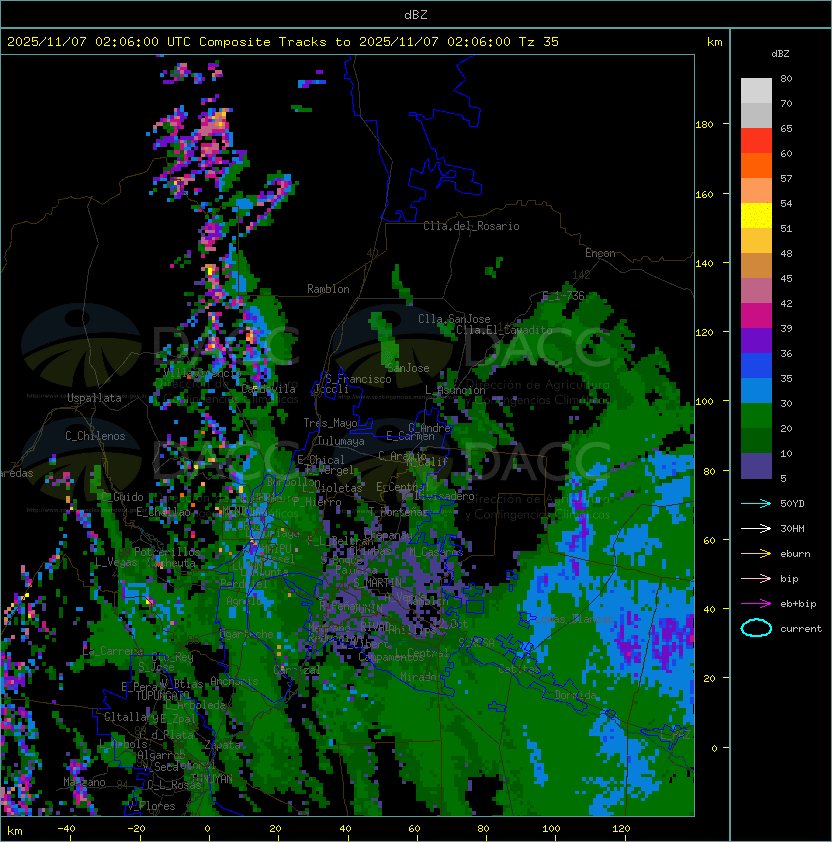Viewport: 832px width, 842px height.
Task: Click the Capdevila map label
Action: coord(268,389)
